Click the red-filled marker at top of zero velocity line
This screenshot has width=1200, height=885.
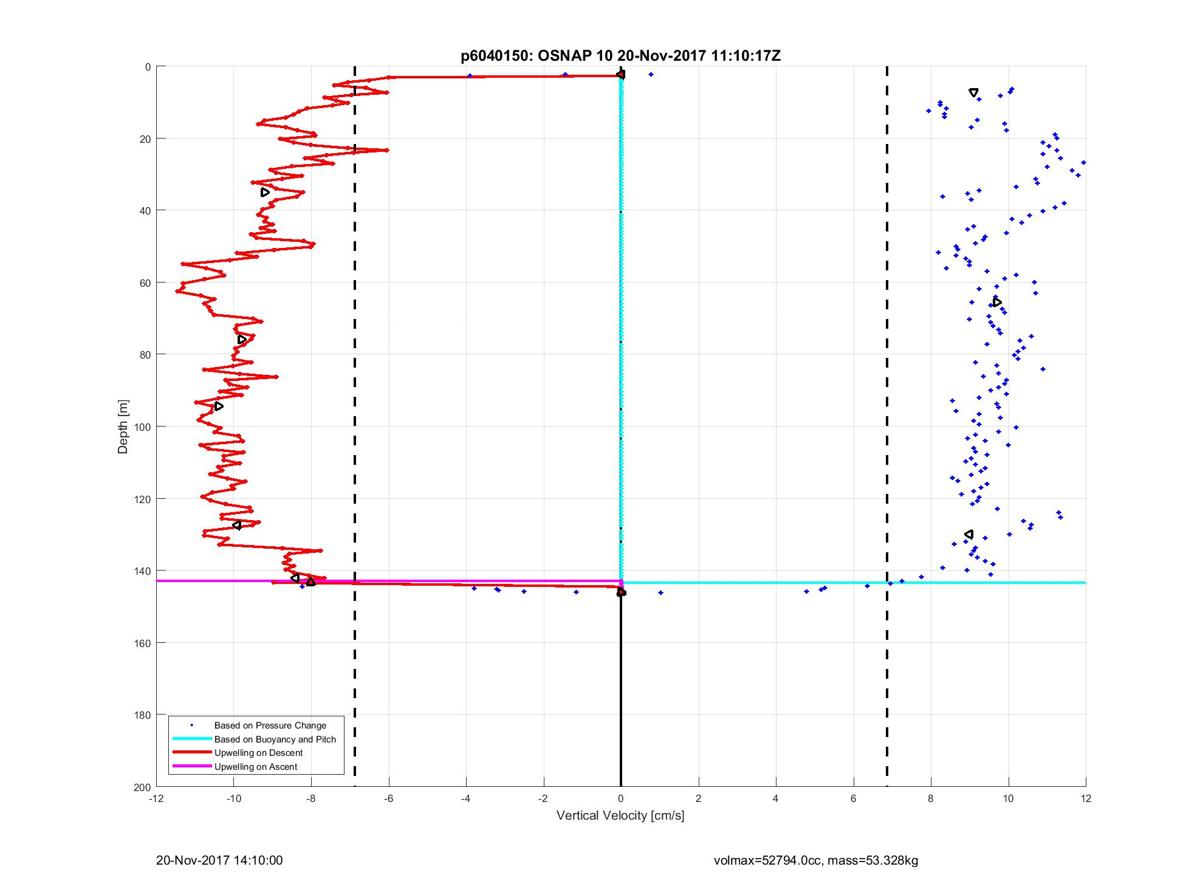[621, 74]
